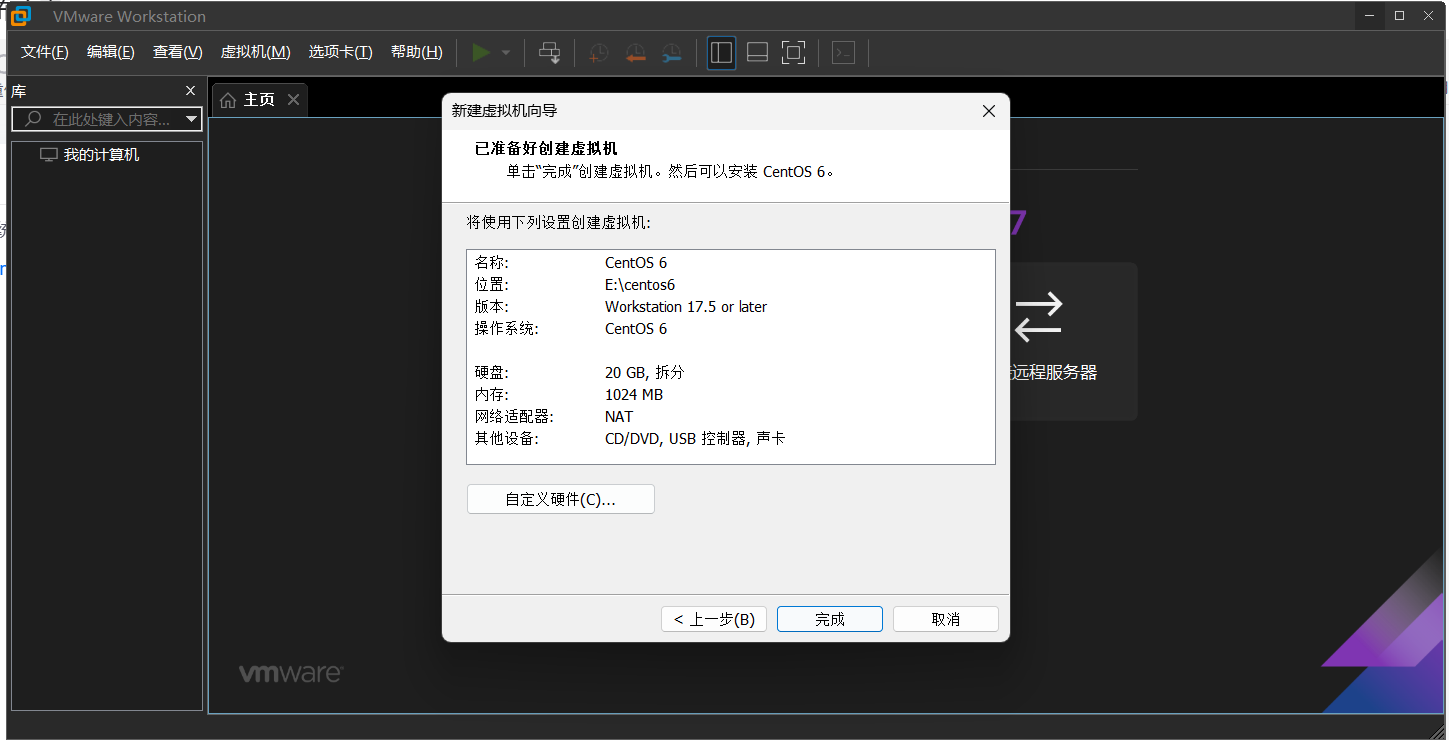
Task: Click 完成 to create the VM
Action: (830, 619)
